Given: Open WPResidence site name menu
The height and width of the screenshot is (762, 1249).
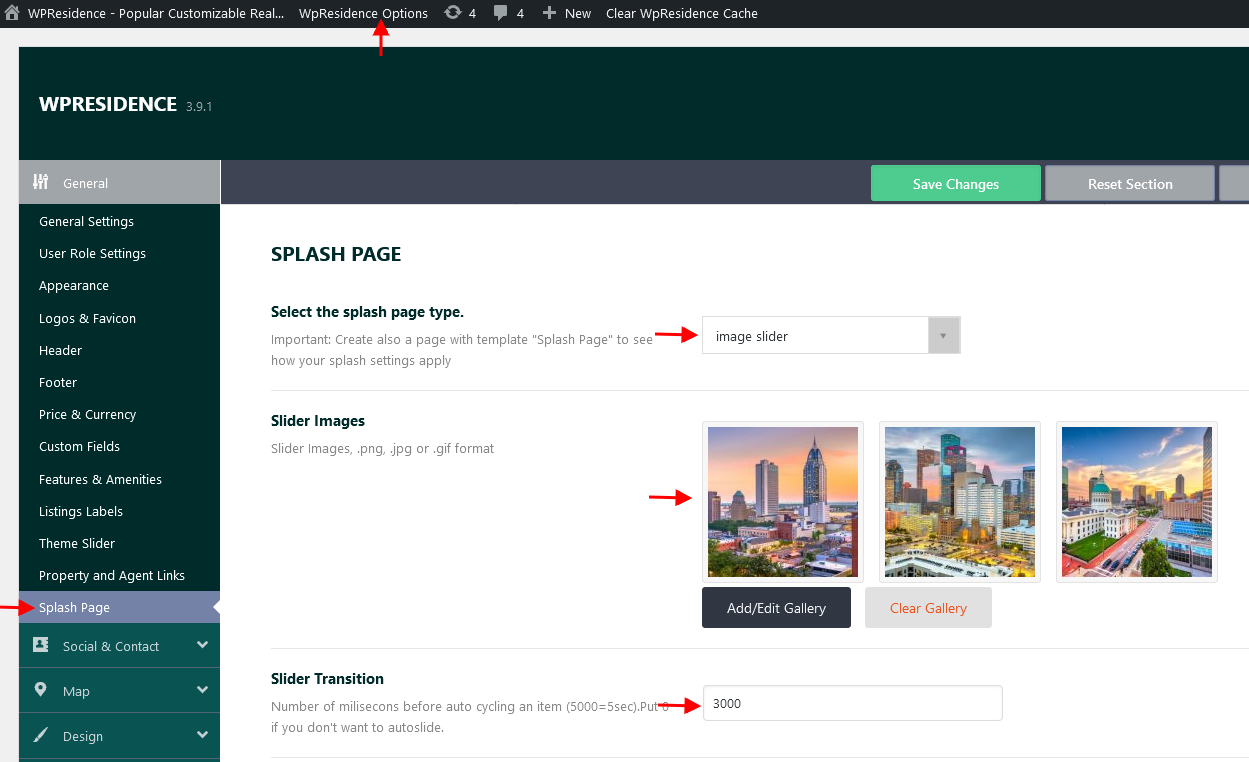Looking at the screenshot, I should (156, 13).
